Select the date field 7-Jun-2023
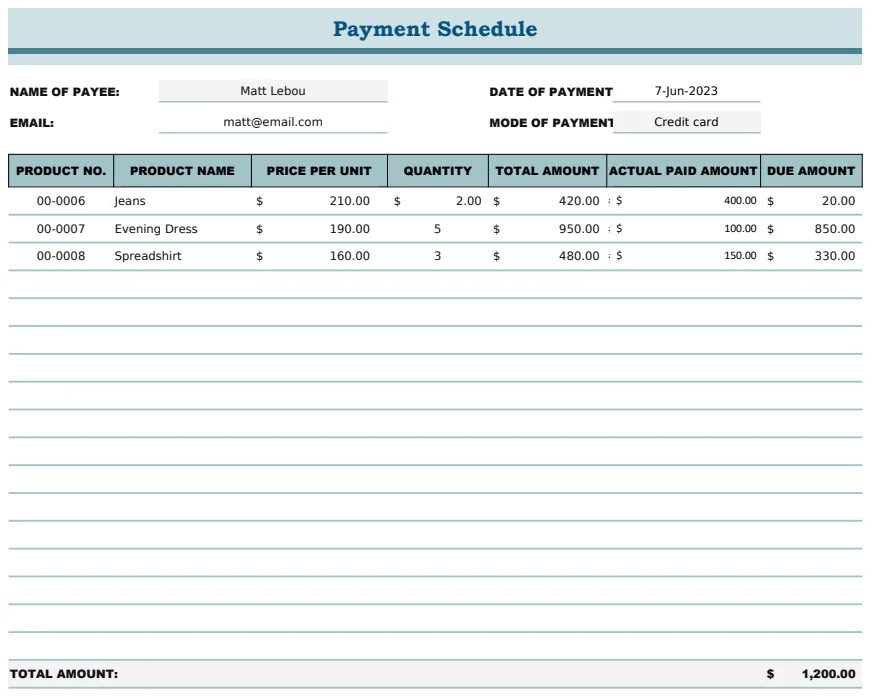 [x=686, y=91]
